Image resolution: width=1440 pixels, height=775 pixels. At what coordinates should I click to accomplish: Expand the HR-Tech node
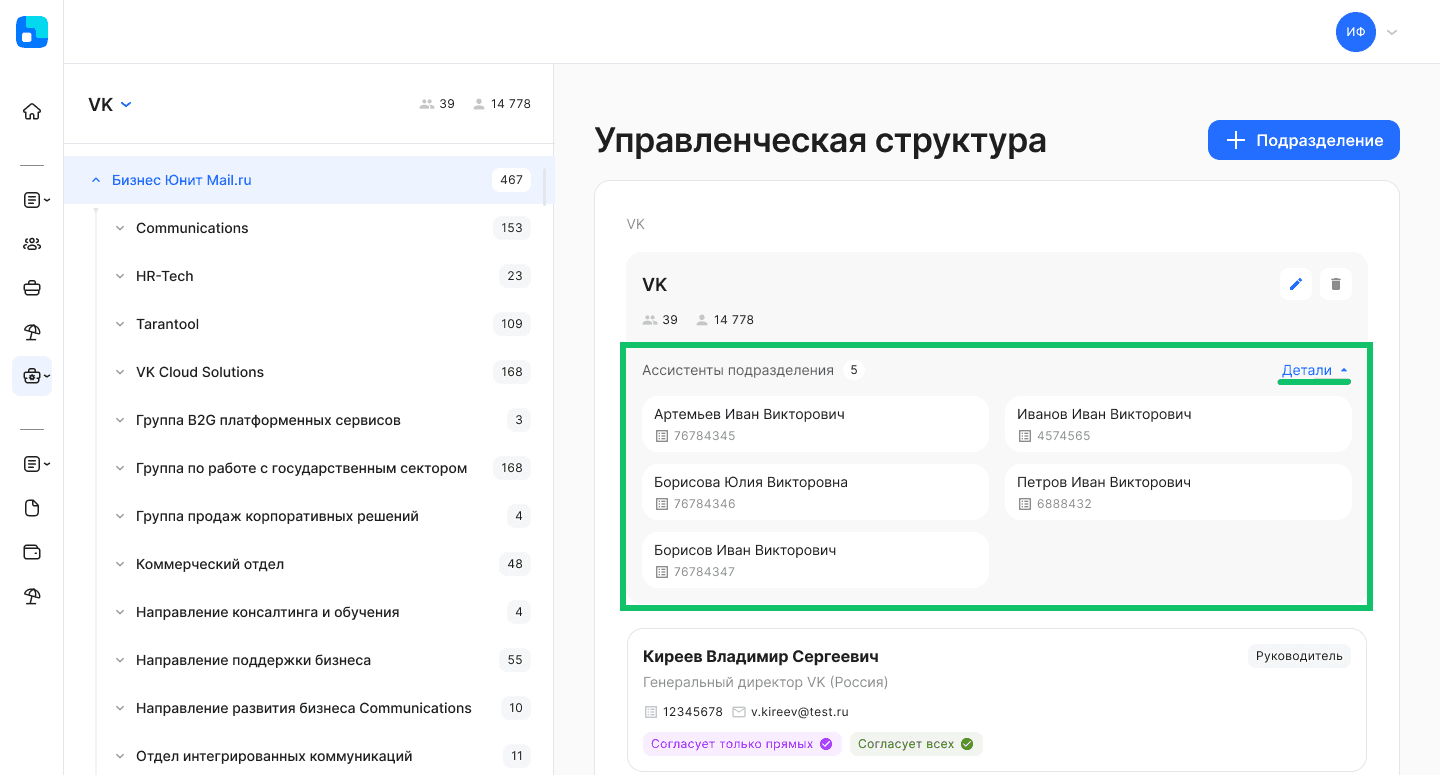coord(120,276)
